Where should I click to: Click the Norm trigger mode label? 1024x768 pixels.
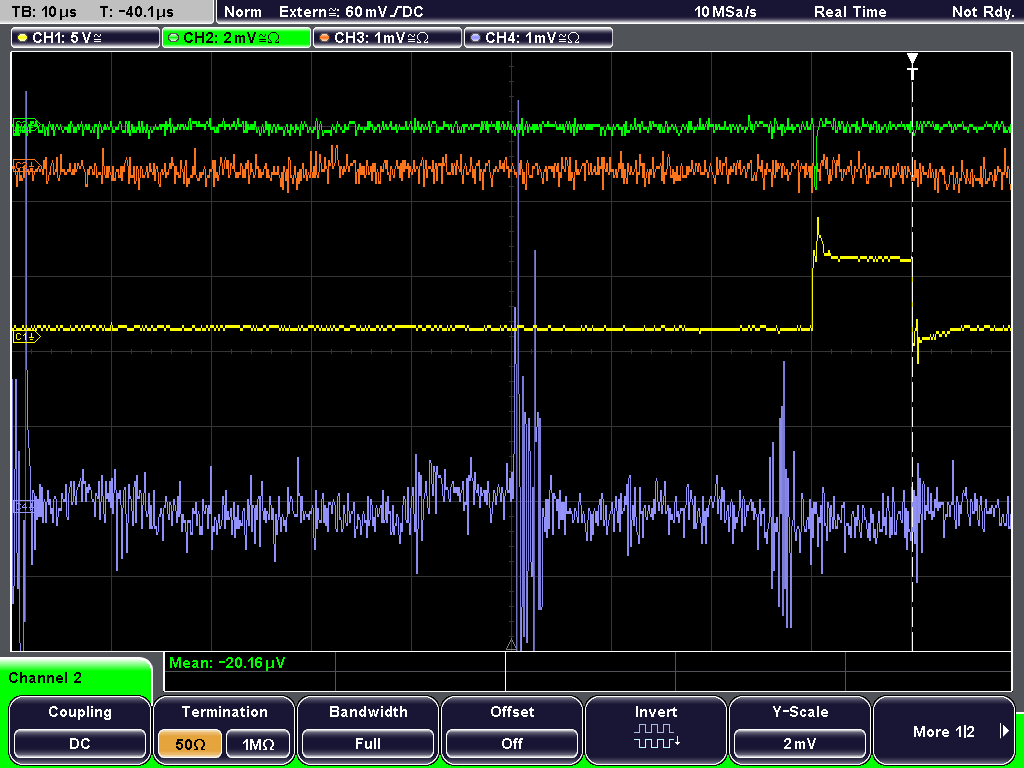click(243, 12)
